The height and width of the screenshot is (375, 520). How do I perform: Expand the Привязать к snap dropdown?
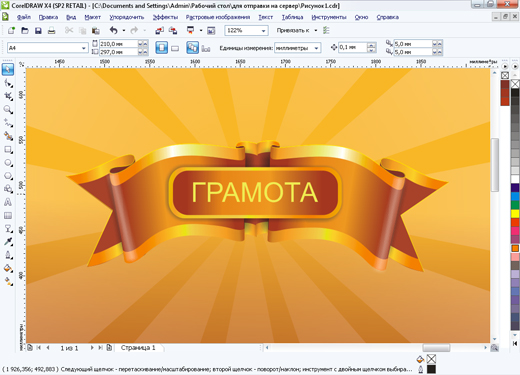click(316, 31)
